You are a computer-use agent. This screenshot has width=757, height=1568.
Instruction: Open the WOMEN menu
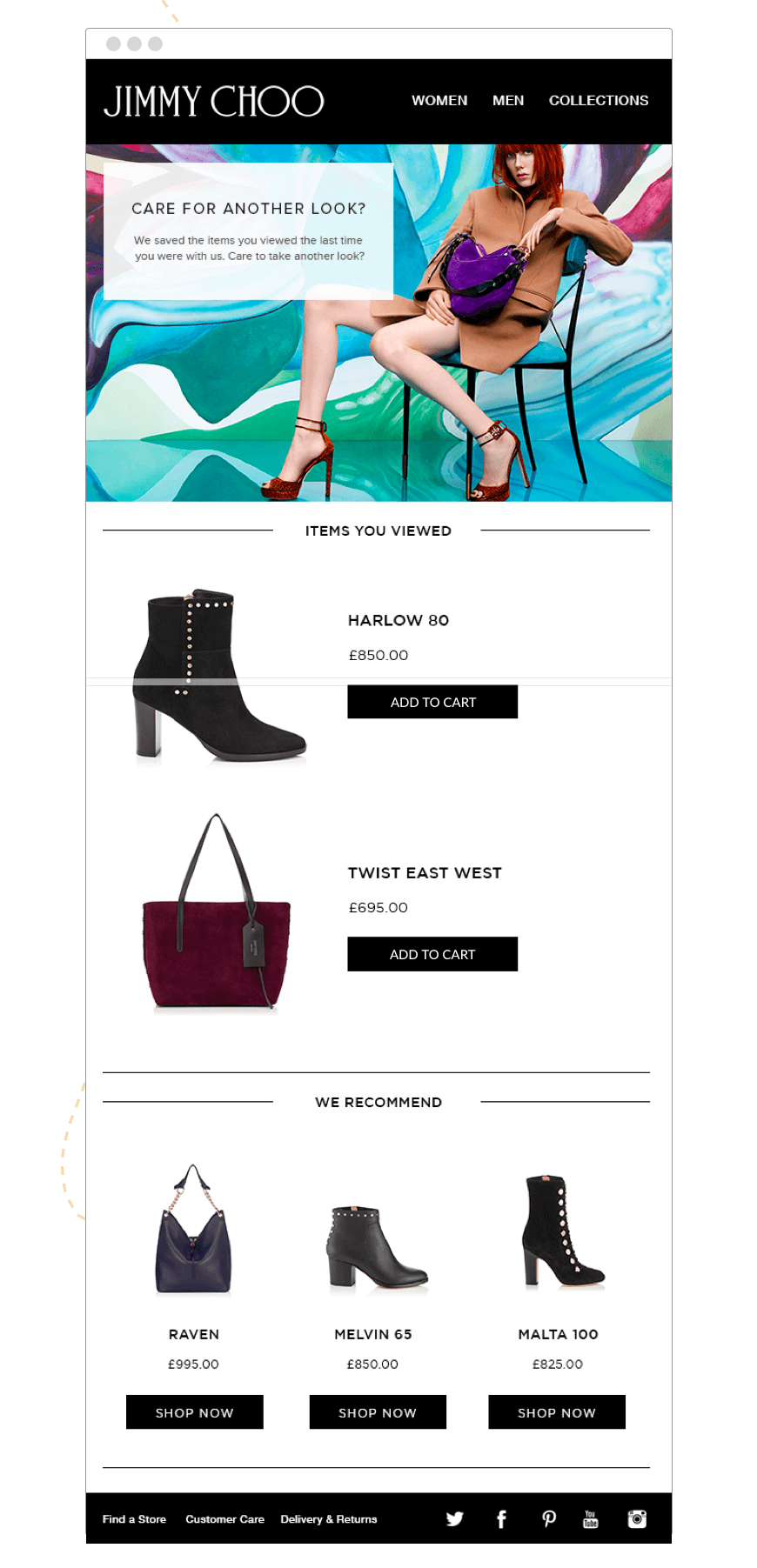click(439, 101)
